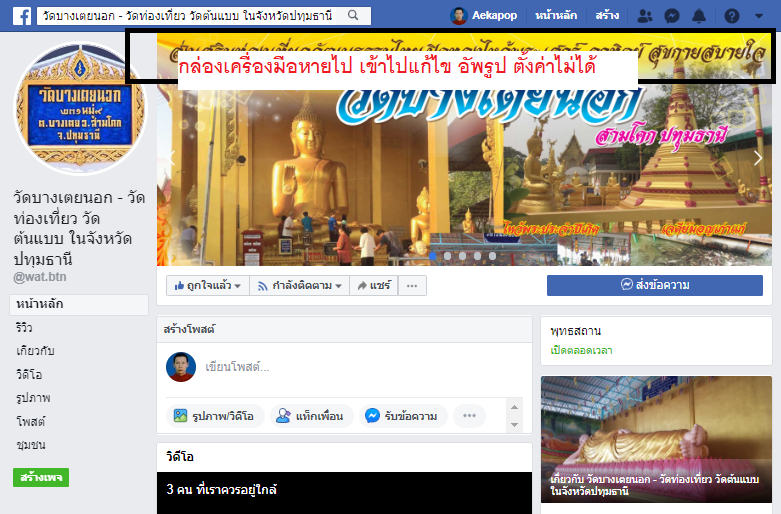Screen dimensions: 781x514
Task: Click Aekapop profile name link
Action: click(494, 15)
